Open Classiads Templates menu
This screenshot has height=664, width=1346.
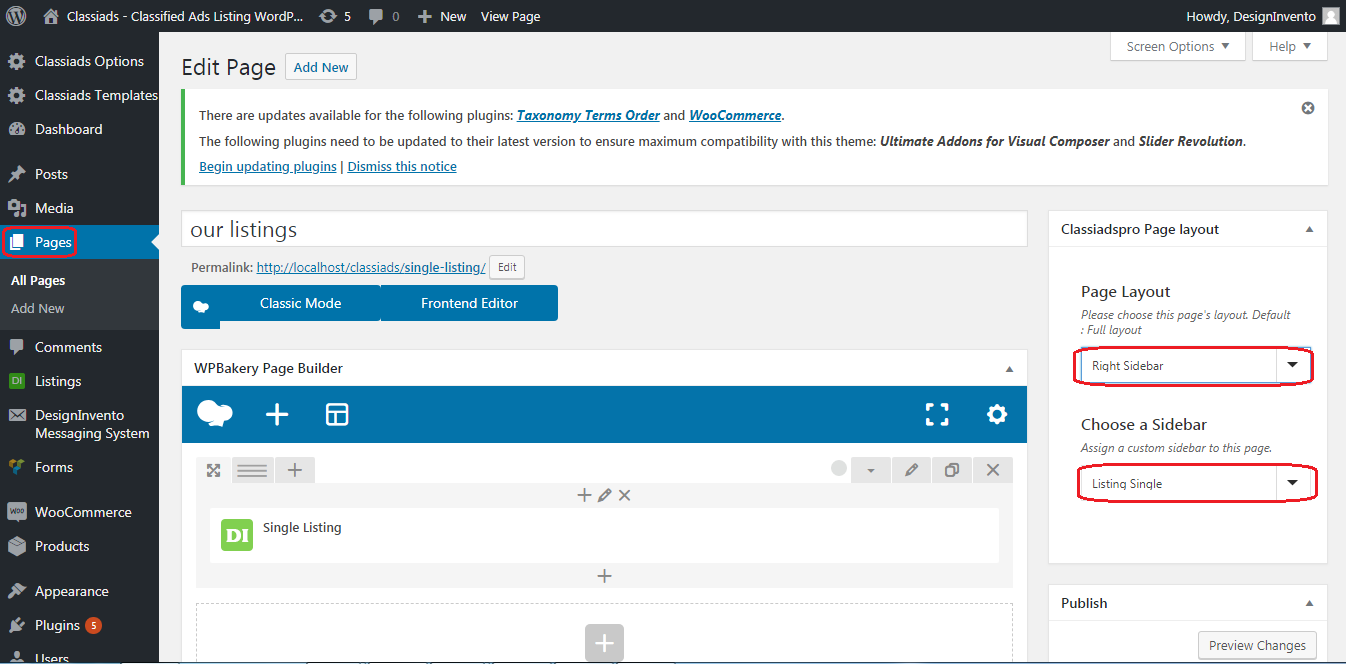tap(79, 95)
